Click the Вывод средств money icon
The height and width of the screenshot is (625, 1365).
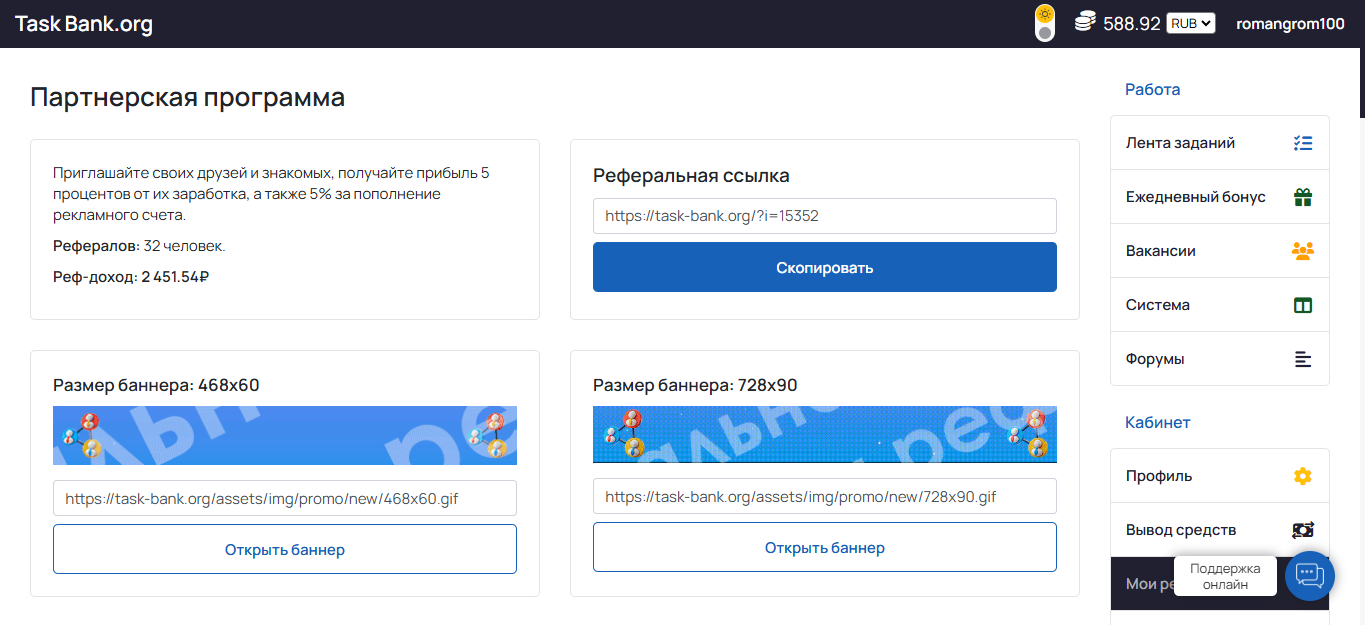[x=1302, y=530]
